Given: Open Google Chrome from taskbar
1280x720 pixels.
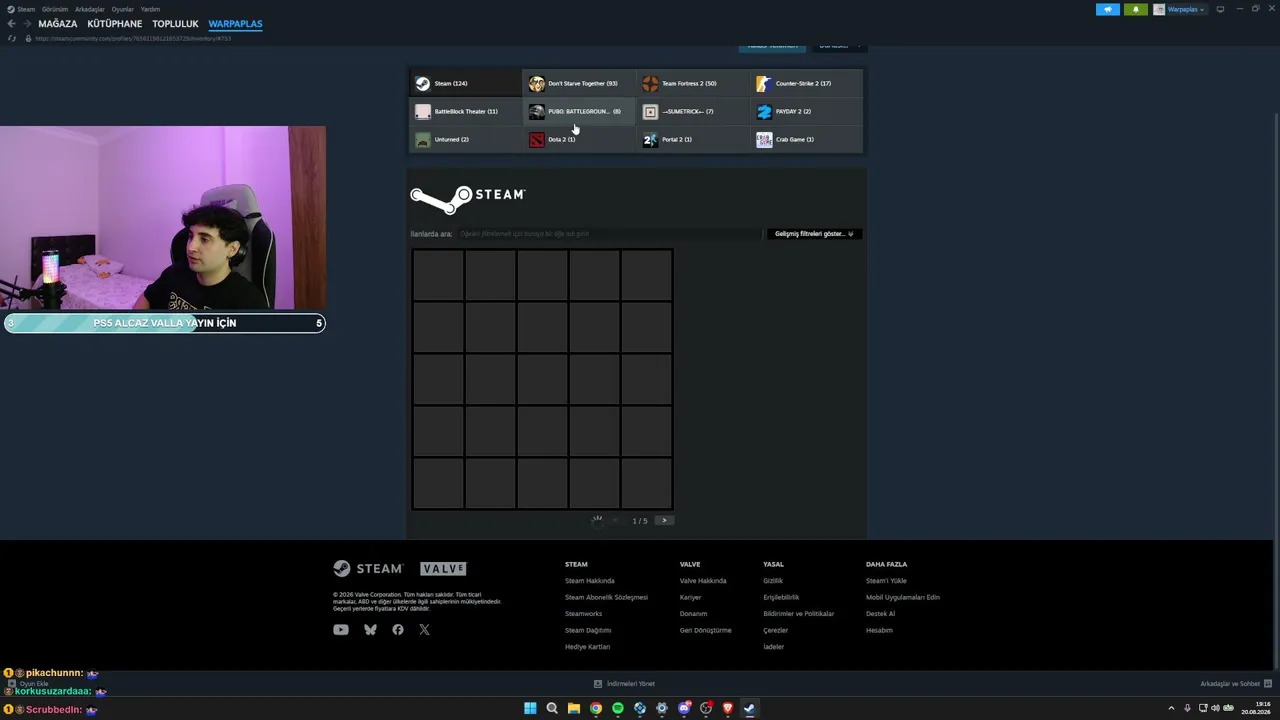Looking at the screenshot, I should click(x=596, y=709).
